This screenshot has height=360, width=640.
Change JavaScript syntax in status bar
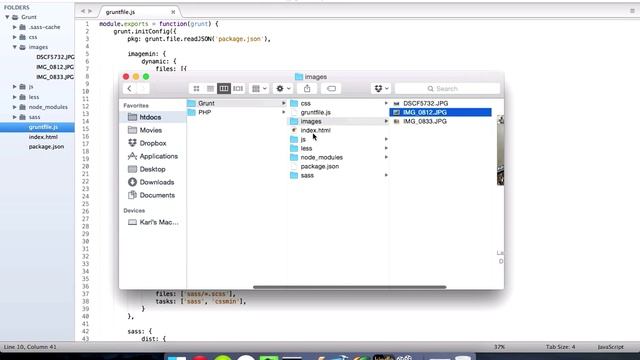click(611, 347)
